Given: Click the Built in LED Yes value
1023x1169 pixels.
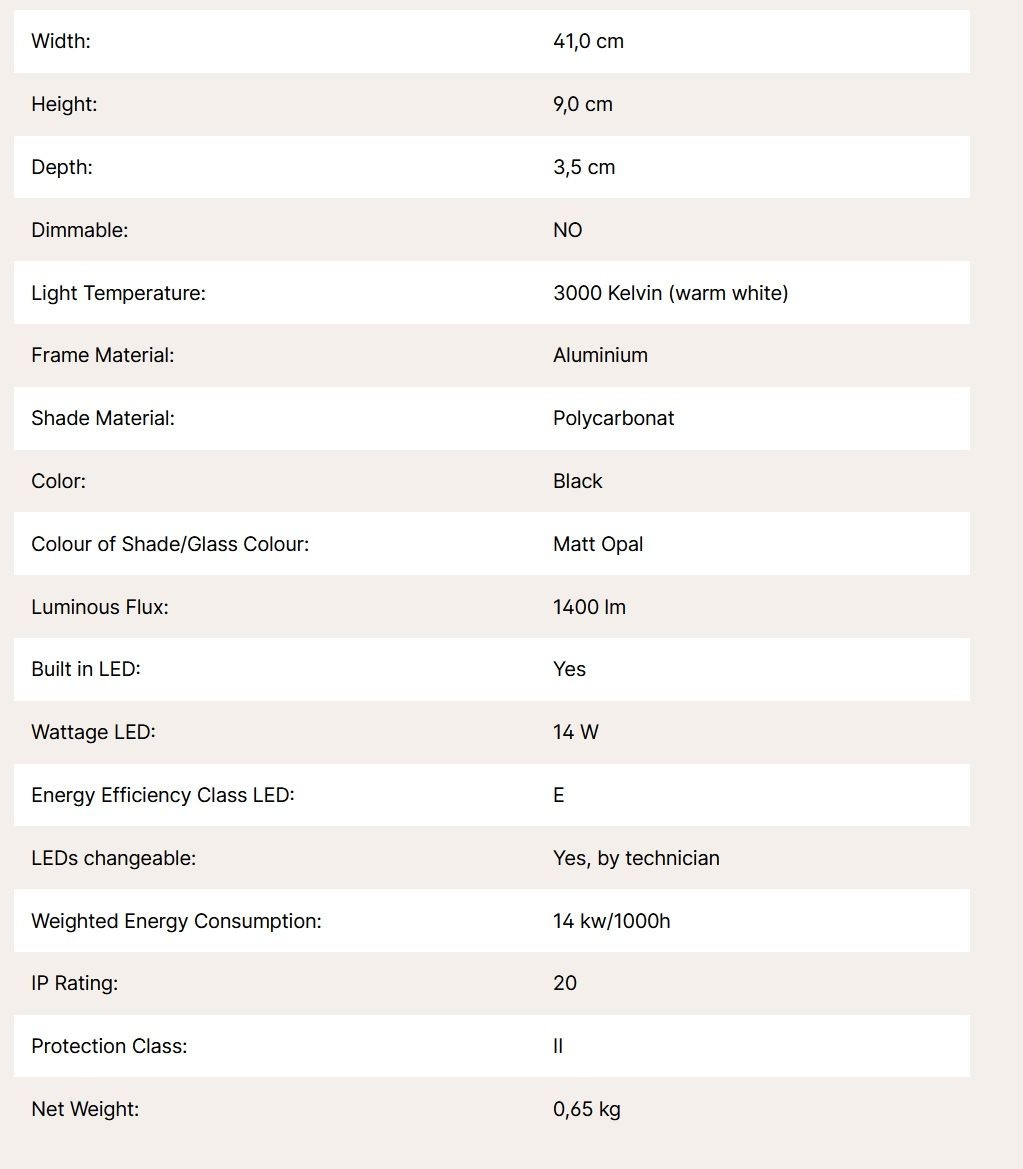Looking at the screenshot, I should click(x=569, y=669).
